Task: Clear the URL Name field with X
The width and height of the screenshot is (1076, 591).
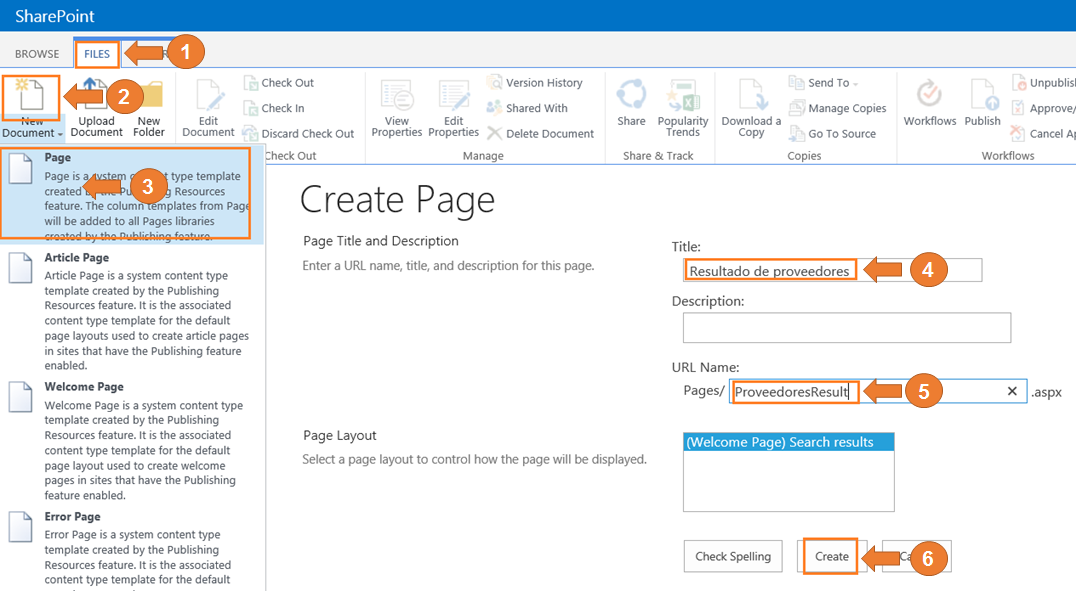Action: click(x=1012, y=391)
